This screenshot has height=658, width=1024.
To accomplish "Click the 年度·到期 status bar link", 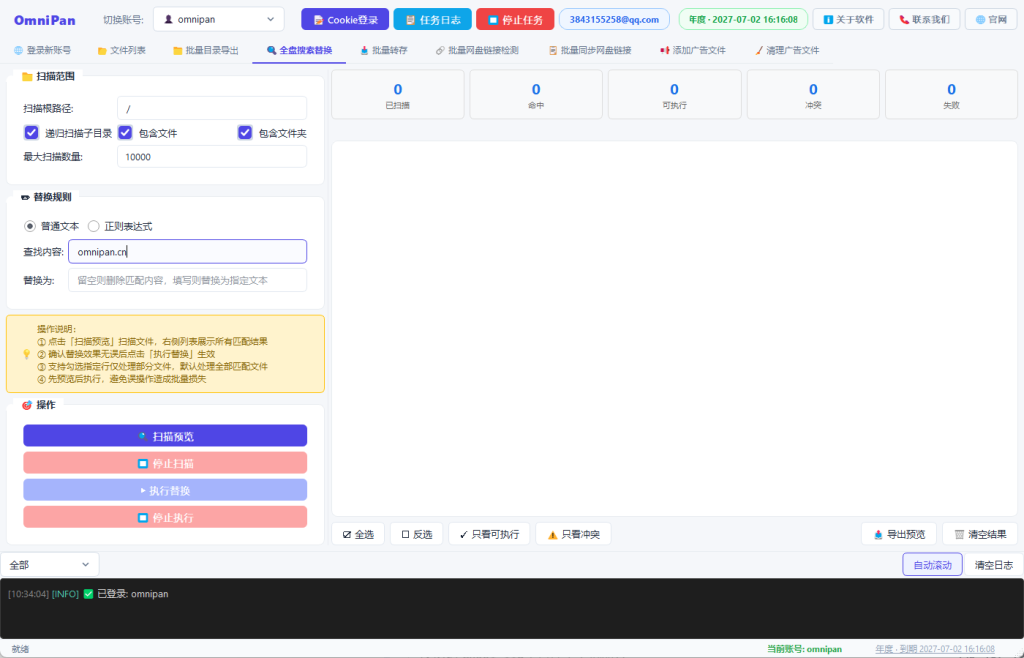I will click(935, 650).
